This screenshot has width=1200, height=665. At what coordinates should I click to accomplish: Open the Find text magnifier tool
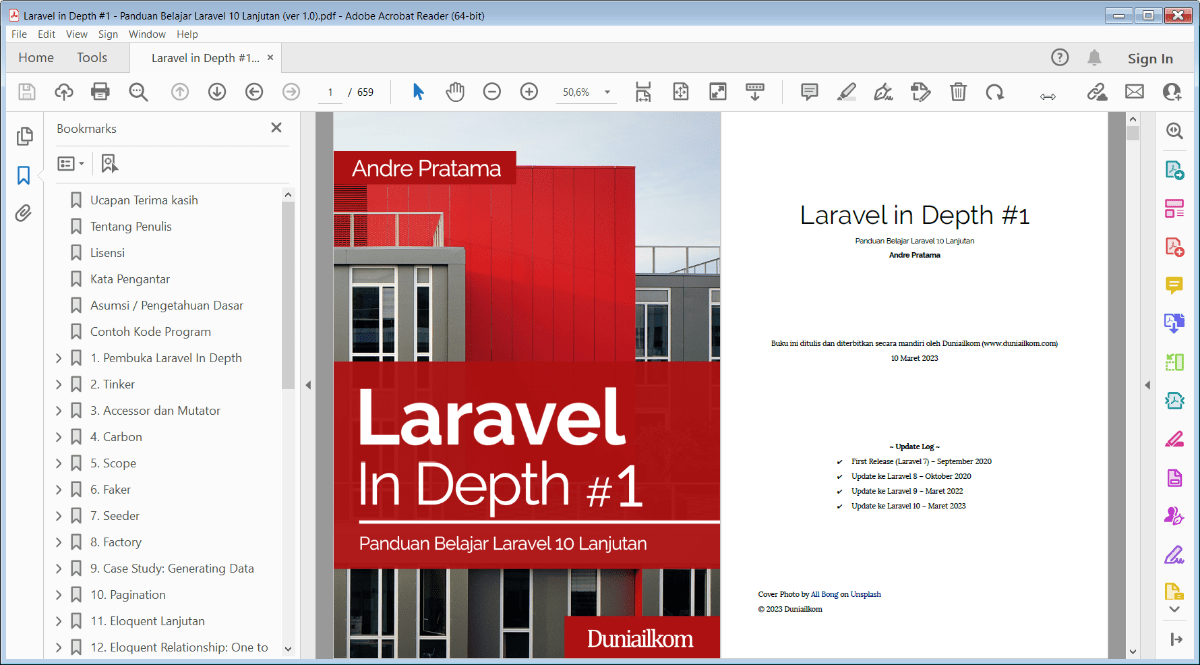pos(138,92)
